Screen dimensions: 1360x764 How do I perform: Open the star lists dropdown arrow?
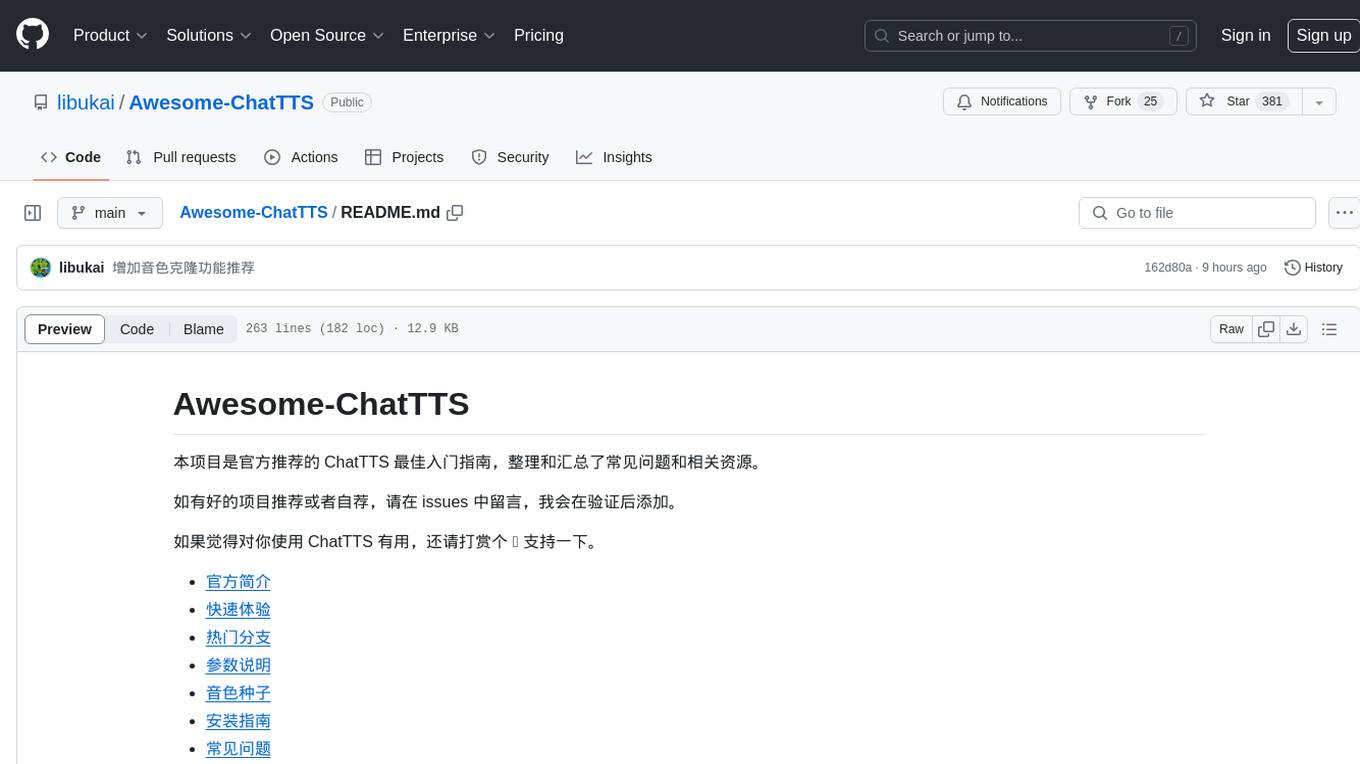1319,102
